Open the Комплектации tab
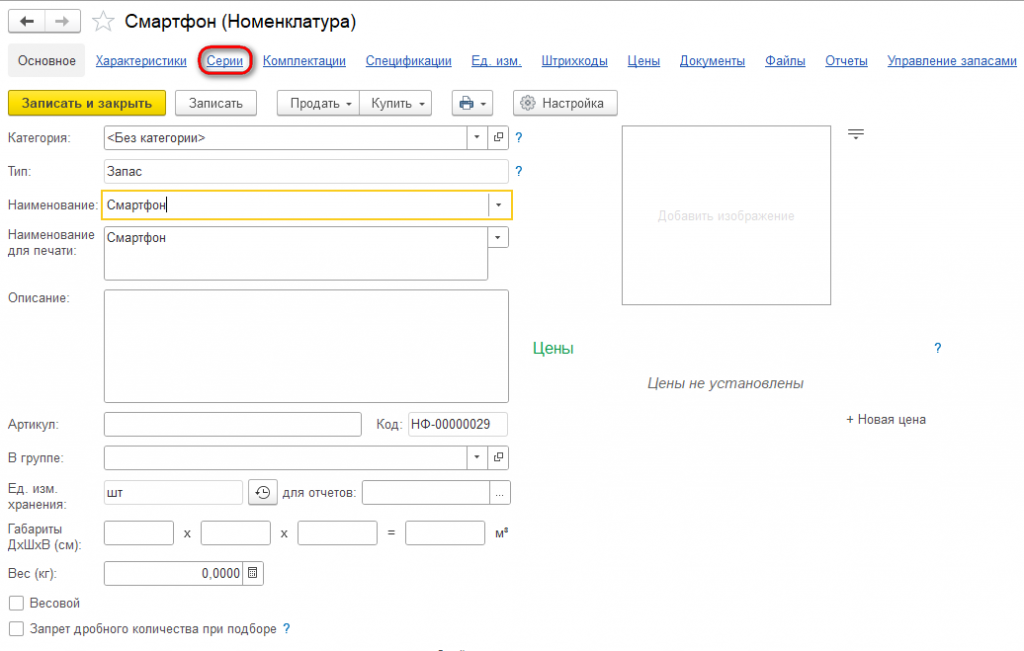 click(304, 61)
